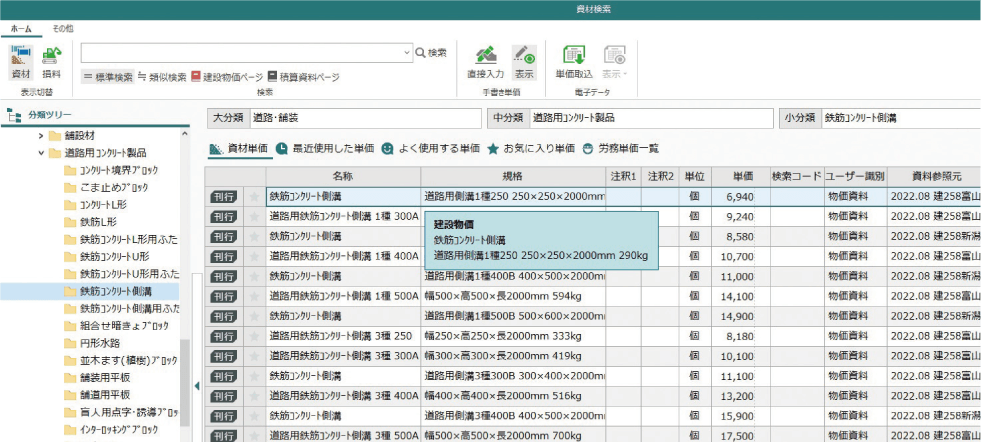
Task: Select 並木ます(植樹)ブロック folder
Action: pyautogui.click(x=121, y=361)
